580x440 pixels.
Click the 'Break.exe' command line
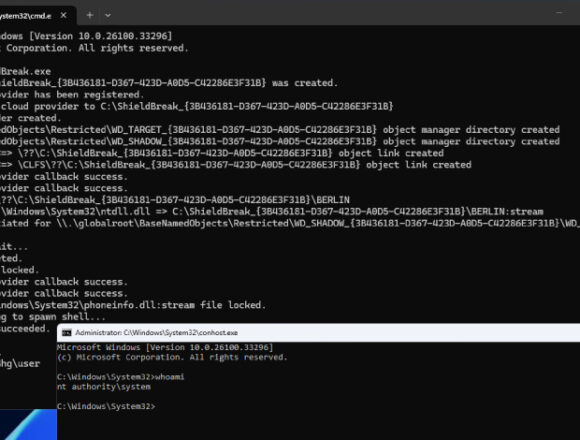point(25,71)
